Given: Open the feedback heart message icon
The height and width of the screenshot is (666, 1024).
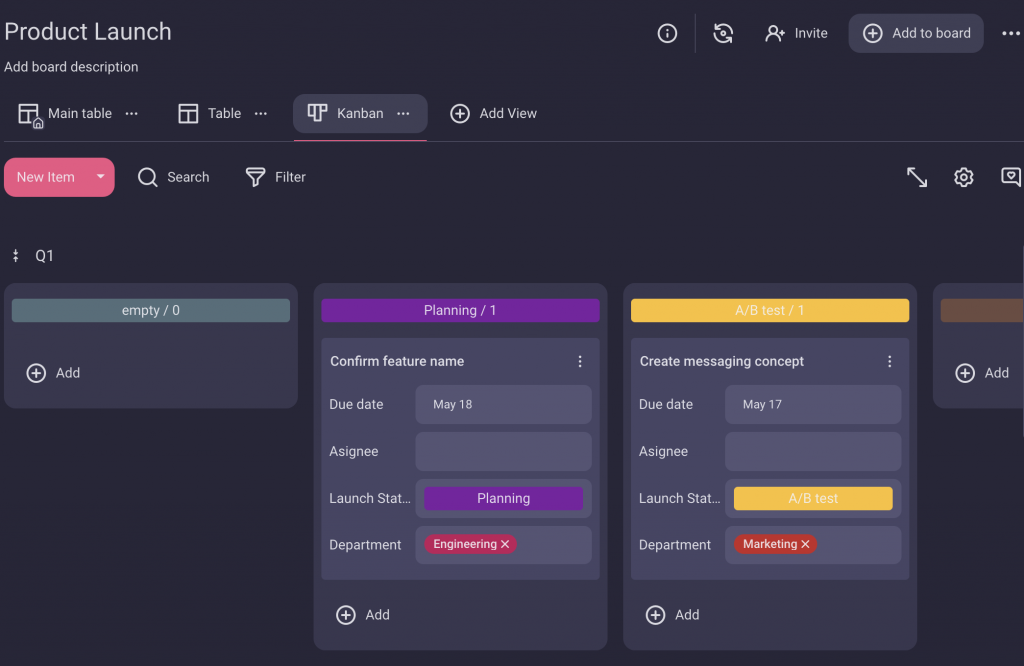Looking at the screenshot, I should (1011, 177).
